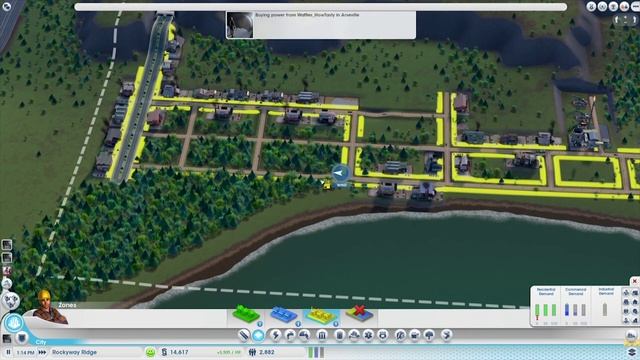
Task: Click the large round icon above City button
Action: [11, 301]
